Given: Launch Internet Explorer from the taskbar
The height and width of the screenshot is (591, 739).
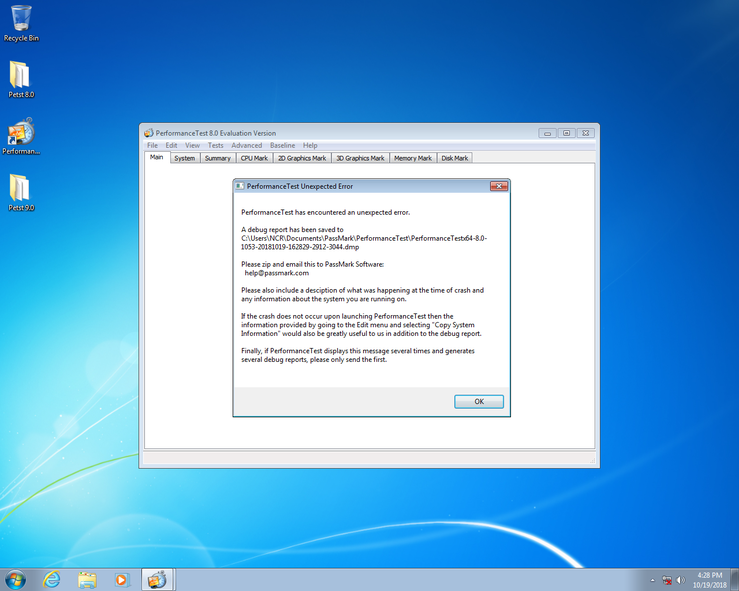Looking at the screenshot, I should tap(51, 580).
